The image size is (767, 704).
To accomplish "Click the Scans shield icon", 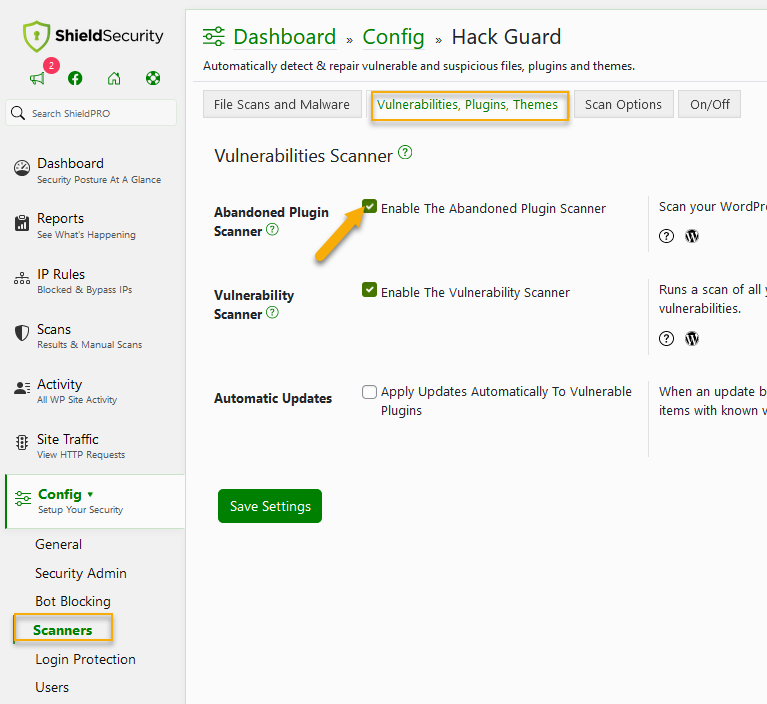I will pos(22,333).
